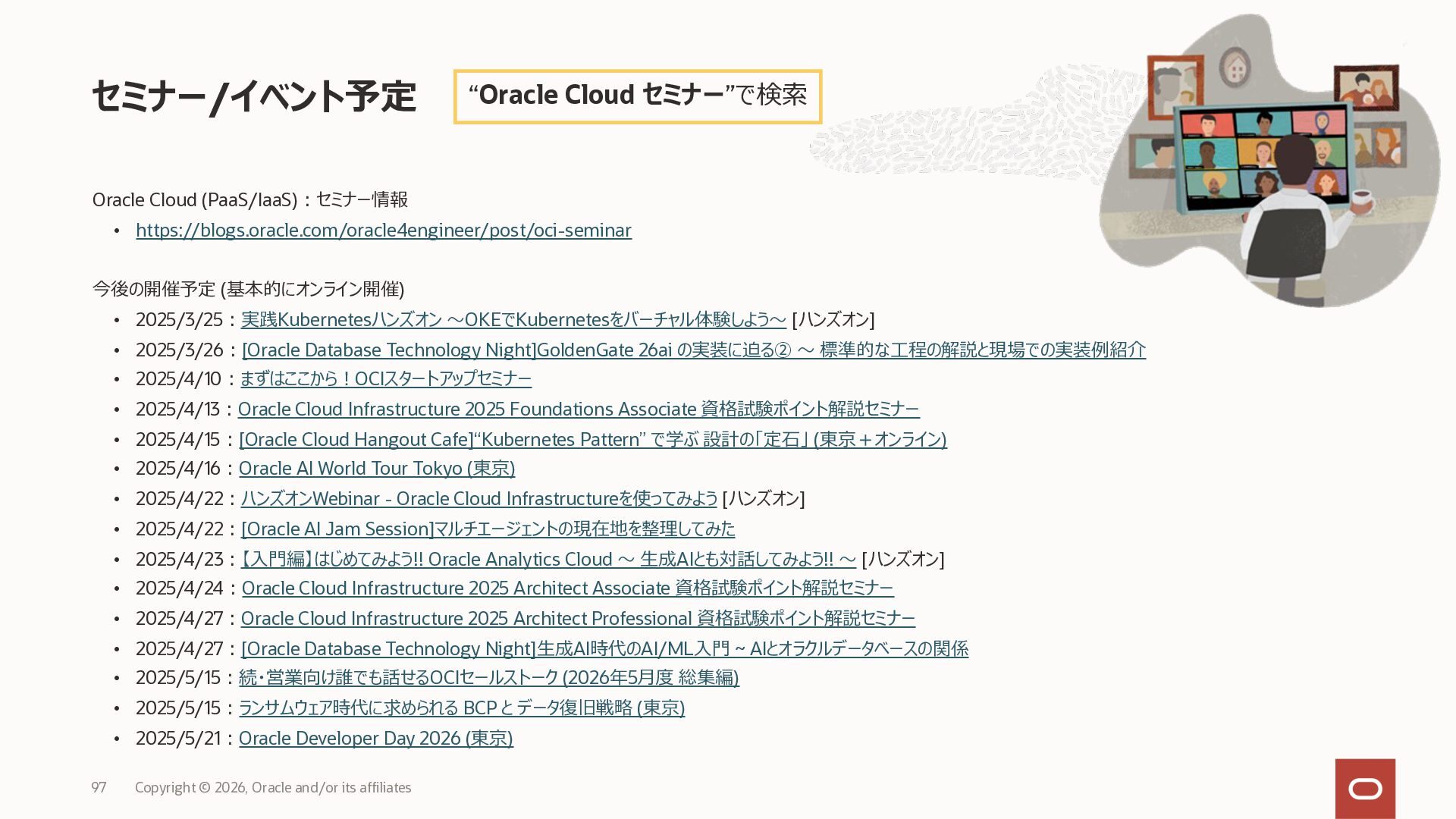Click the red Oracle logo icon
This screenshot has height=819, width=1456.
1365,789
